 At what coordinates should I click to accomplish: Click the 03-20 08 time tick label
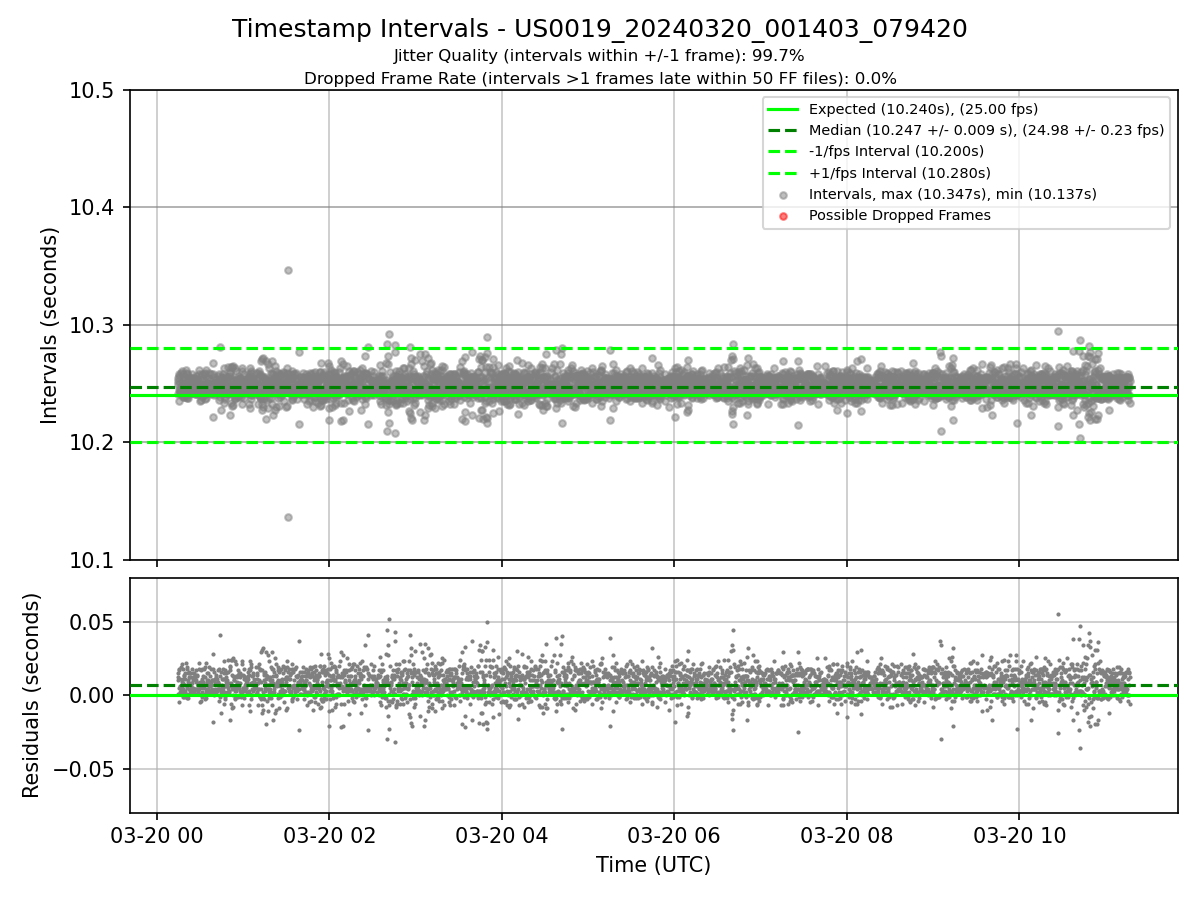click(x=846, y=834)
